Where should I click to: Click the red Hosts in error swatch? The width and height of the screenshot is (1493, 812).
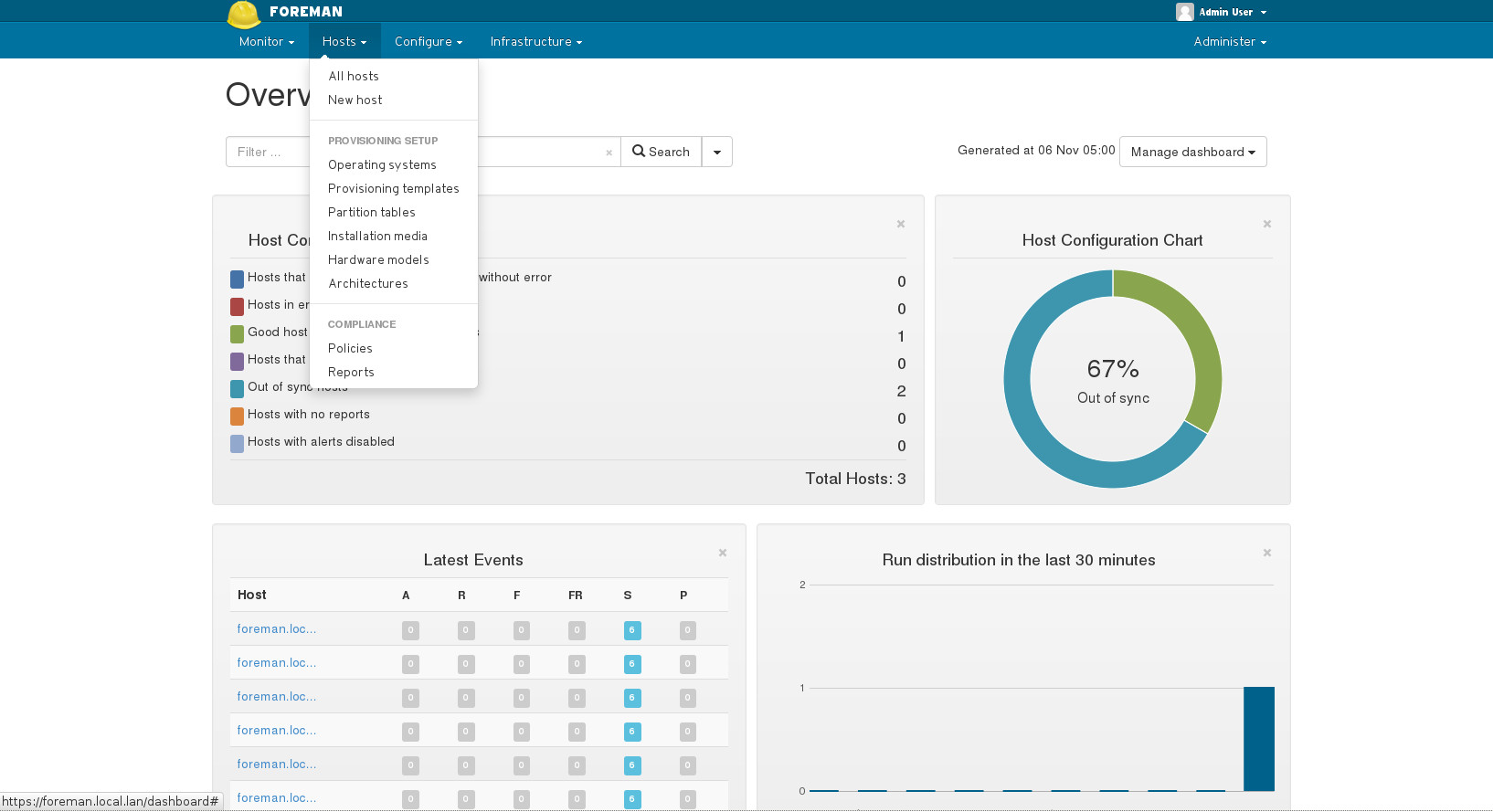click(x=237, y=306)
